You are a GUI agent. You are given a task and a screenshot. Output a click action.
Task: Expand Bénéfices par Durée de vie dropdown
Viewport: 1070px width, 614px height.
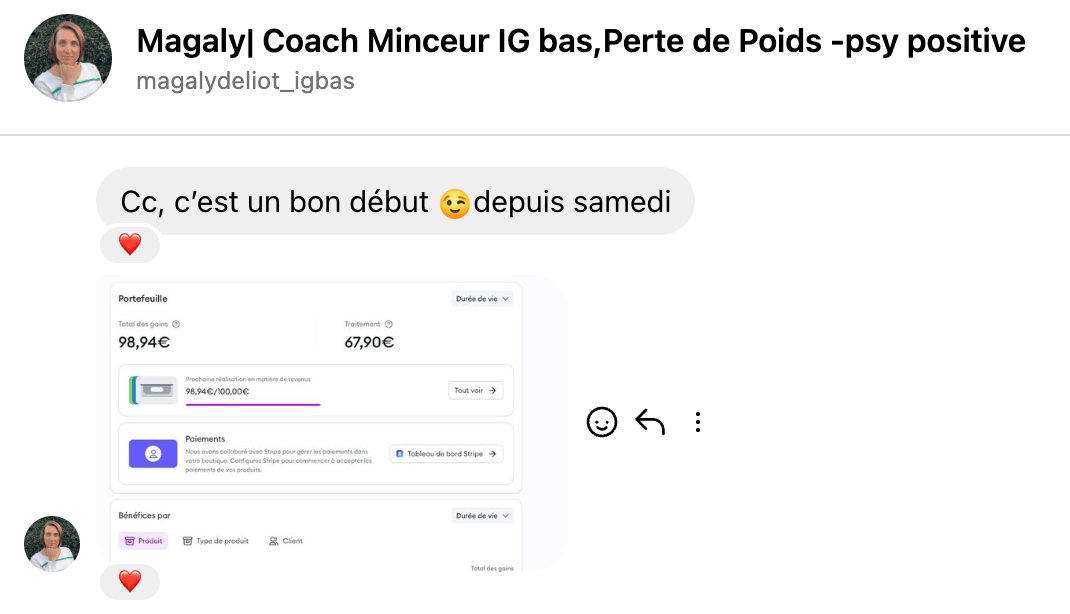tap(482, 516)
